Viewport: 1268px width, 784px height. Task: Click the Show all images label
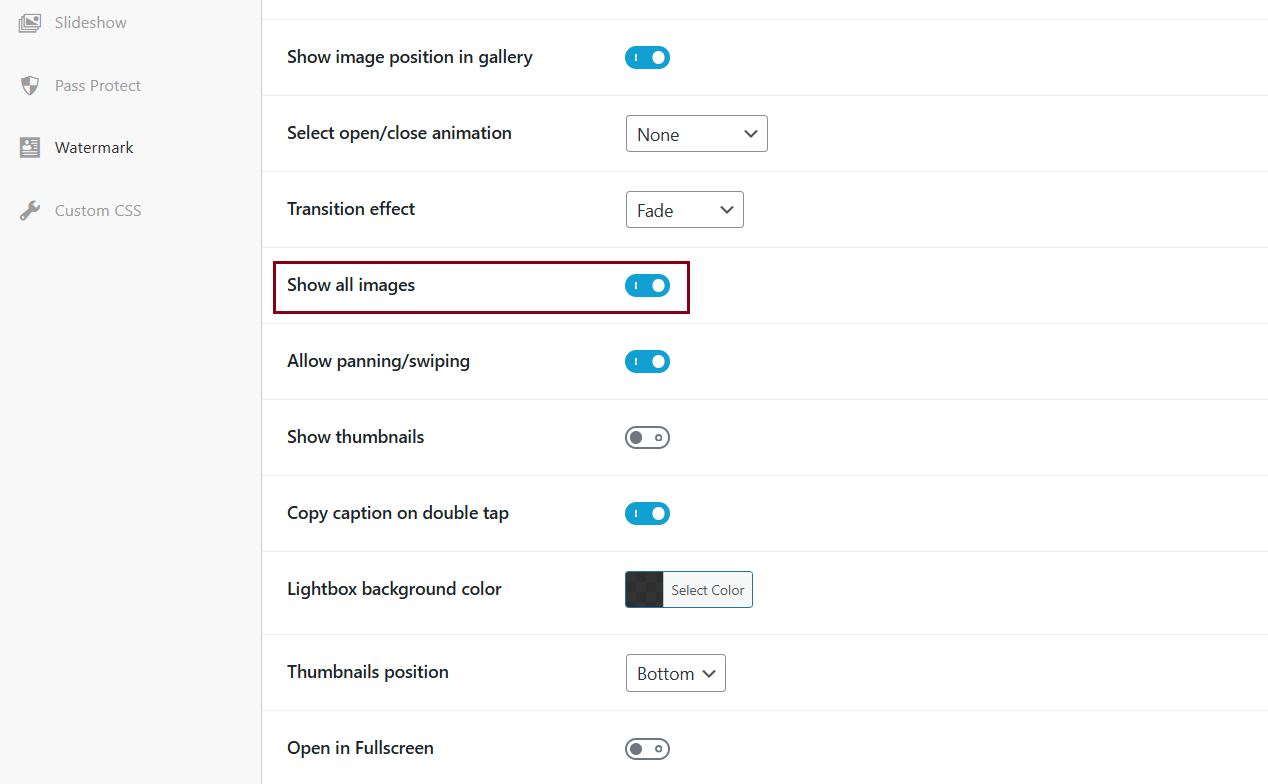pos(351,285)
